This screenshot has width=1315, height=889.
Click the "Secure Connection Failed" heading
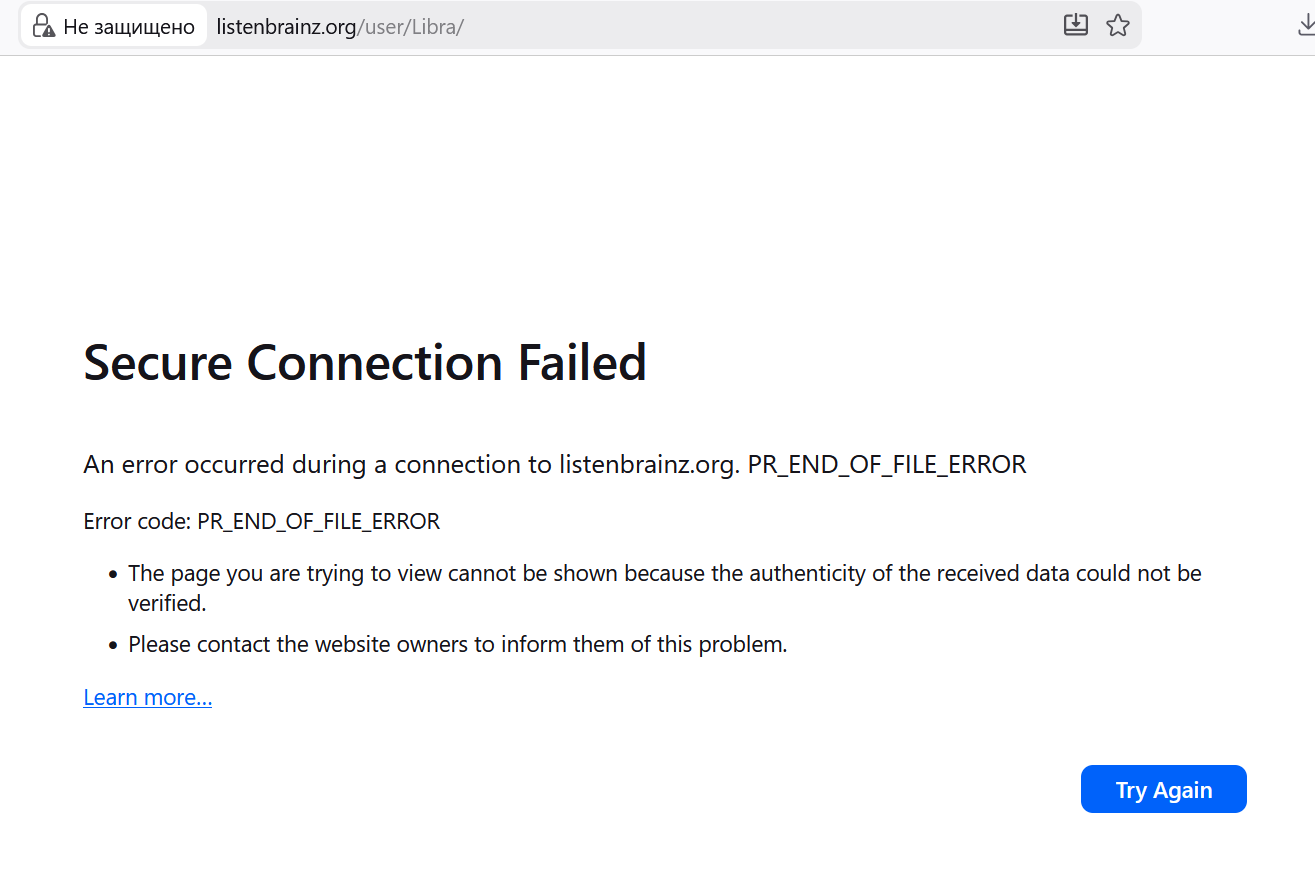[x=365, y=362]
